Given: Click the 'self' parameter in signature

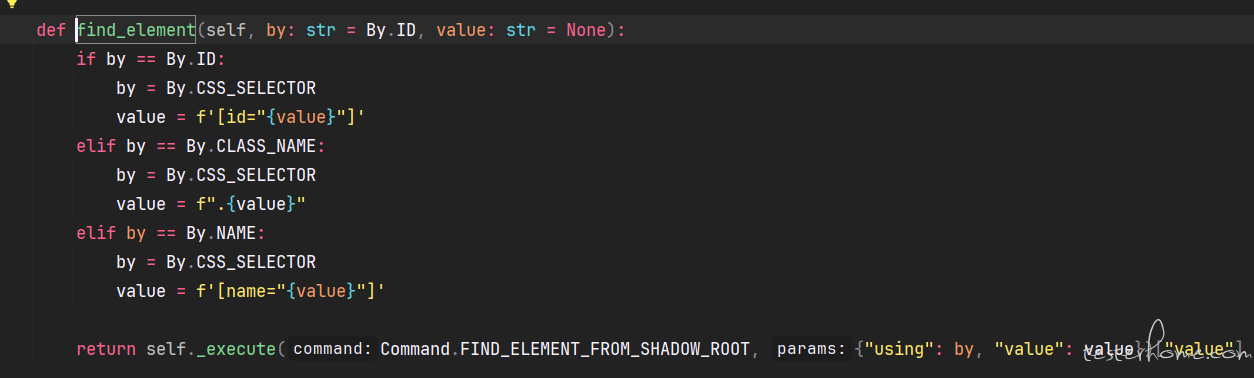Looking at the screenshot, I should (226, 30).
